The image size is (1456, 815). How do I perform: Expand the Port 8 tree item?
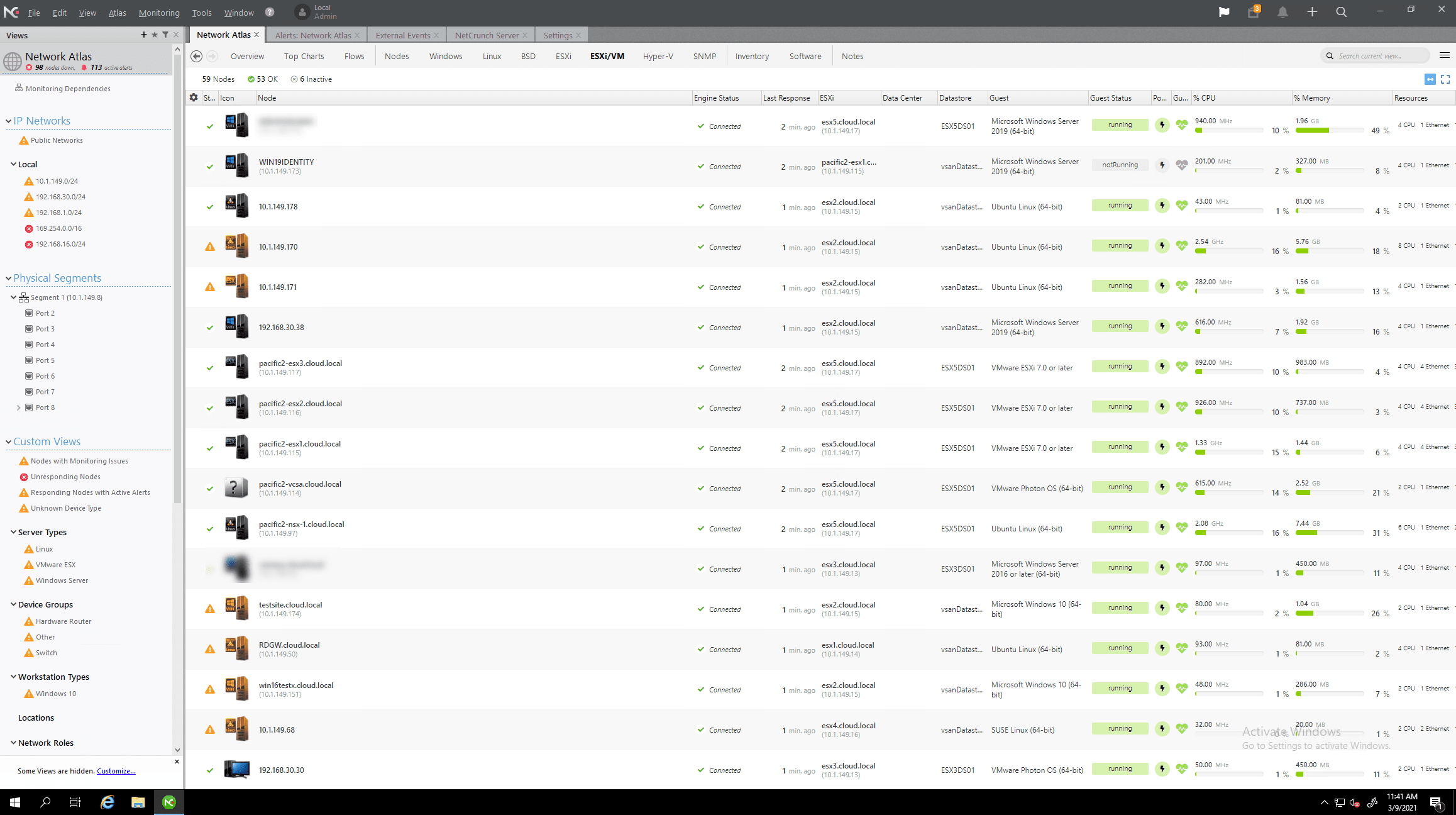pos(19,407)
